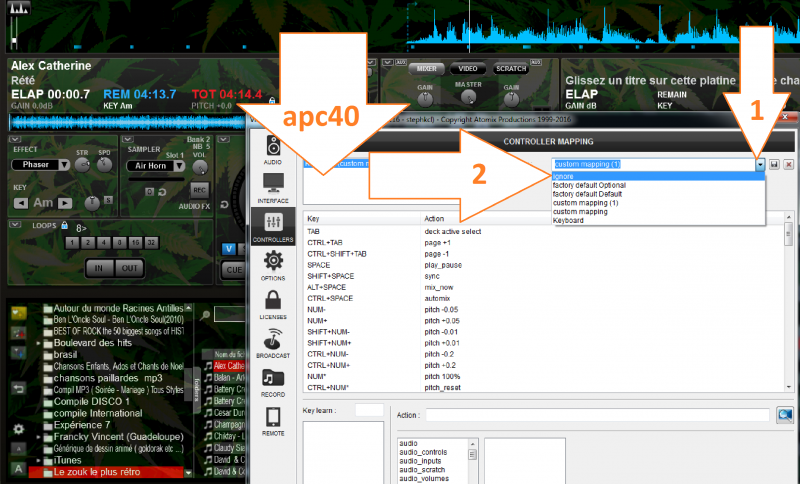Click the smaller font 'a' icon in browser

18,449
